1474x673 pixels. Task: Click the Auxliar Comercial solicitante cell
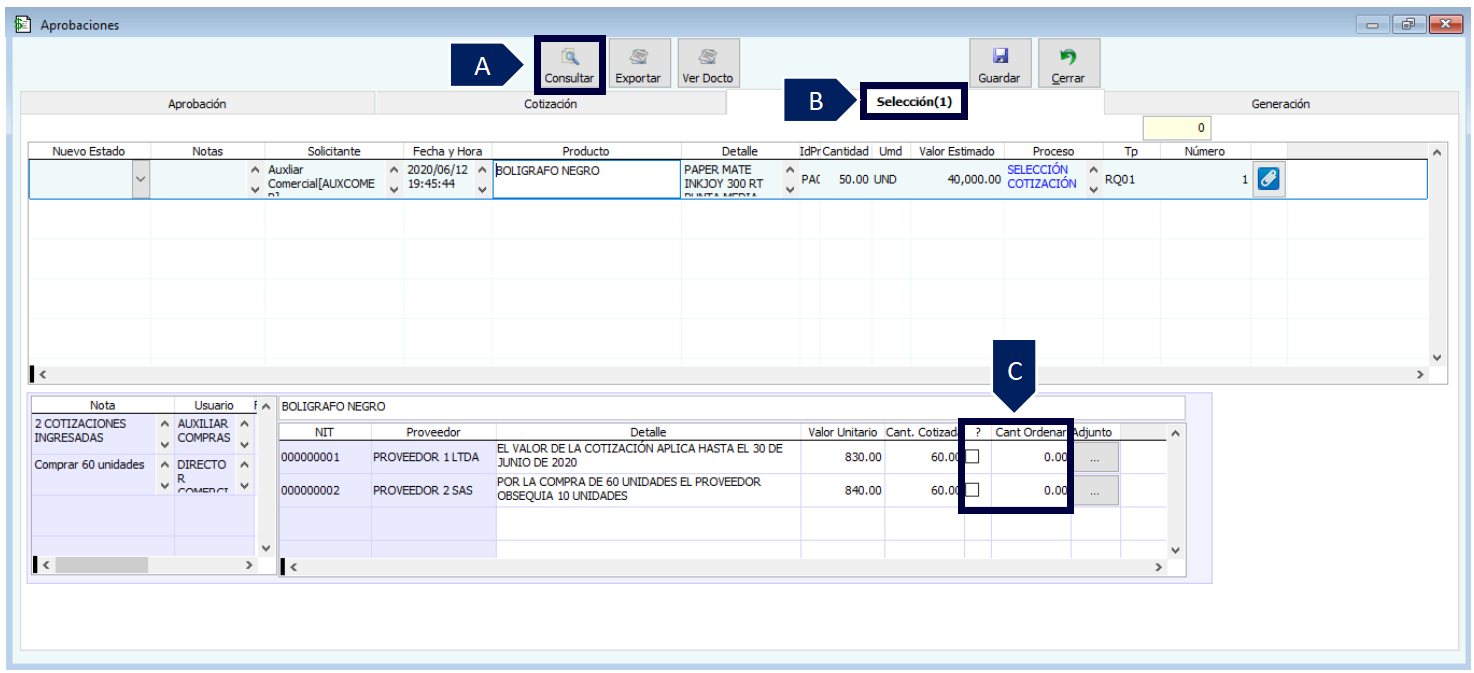coord(324,180)
